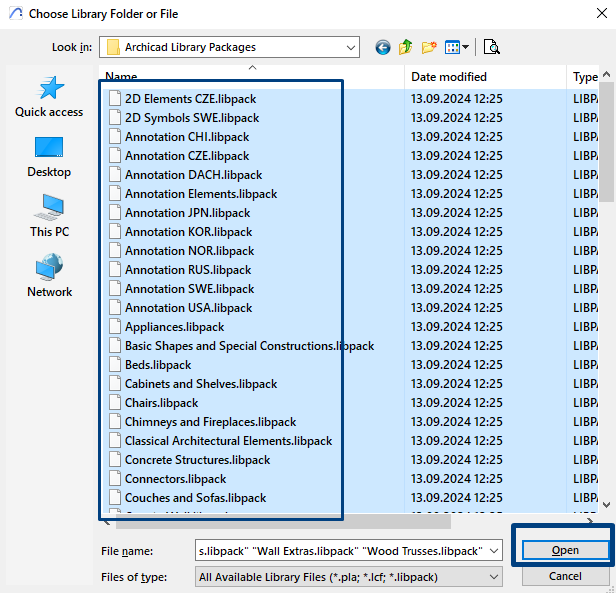The width and height of the screenshot is (616, 593).
Task: Click the vertical scrollbar down arrow
Action: tap(606, 505)
